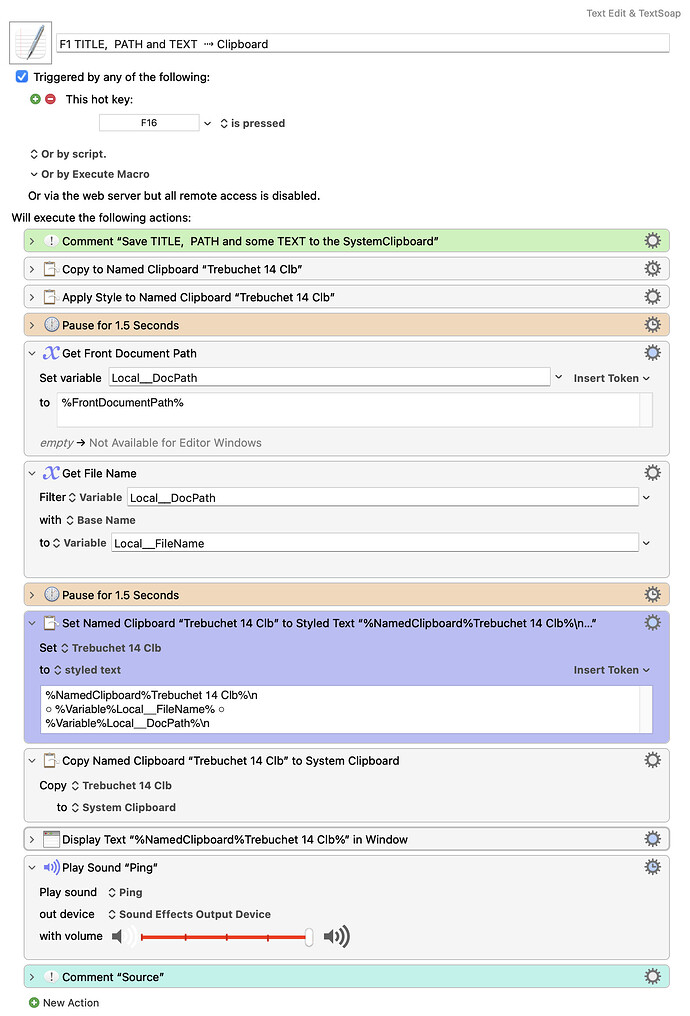The height and width of the screenshot is (1016, 690).
Task: Expand the second 'Pause for 1.5 Seconds' action
Action: [31, 594]
